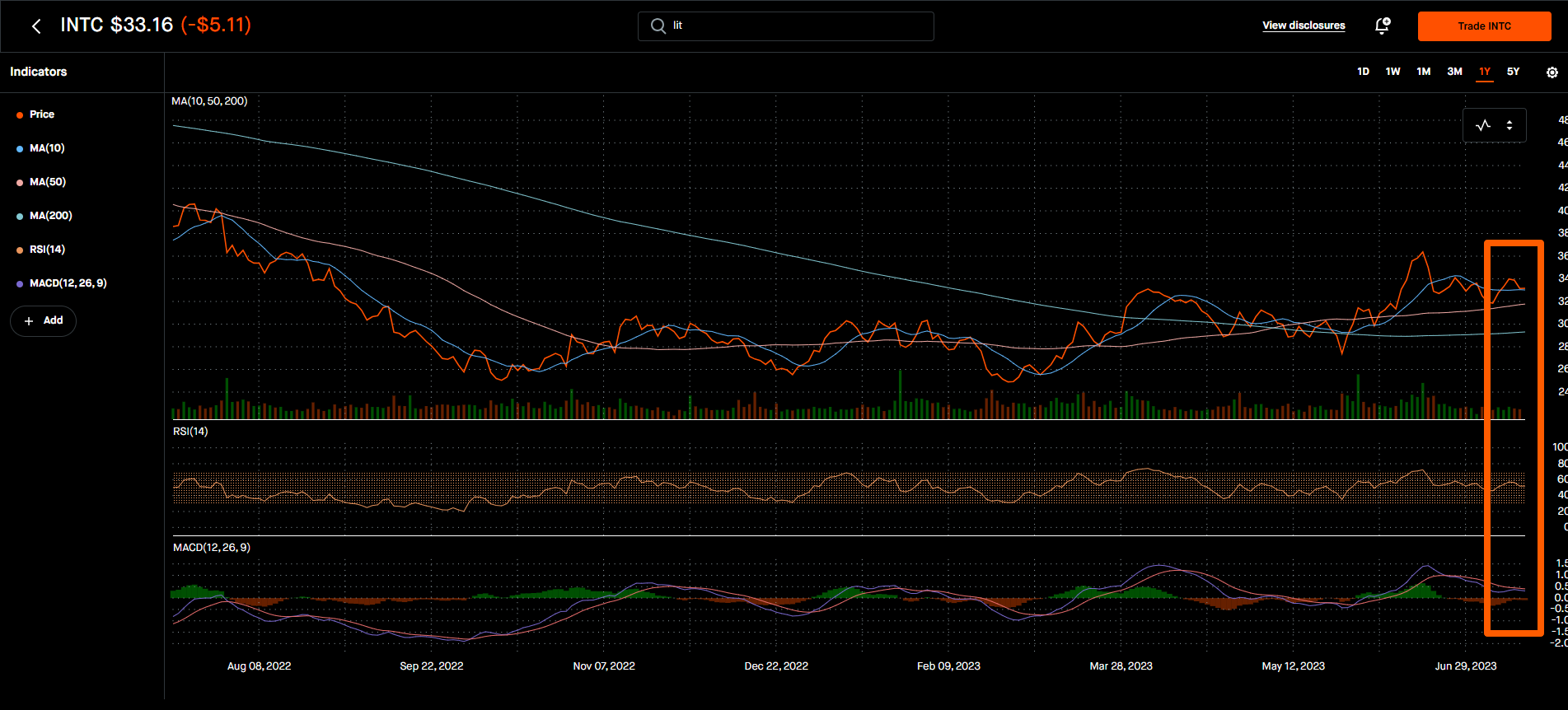This screenshot has width=1568, height=710.
Task: Click the RSI(14) chart pane label
Action: point(190,432)
